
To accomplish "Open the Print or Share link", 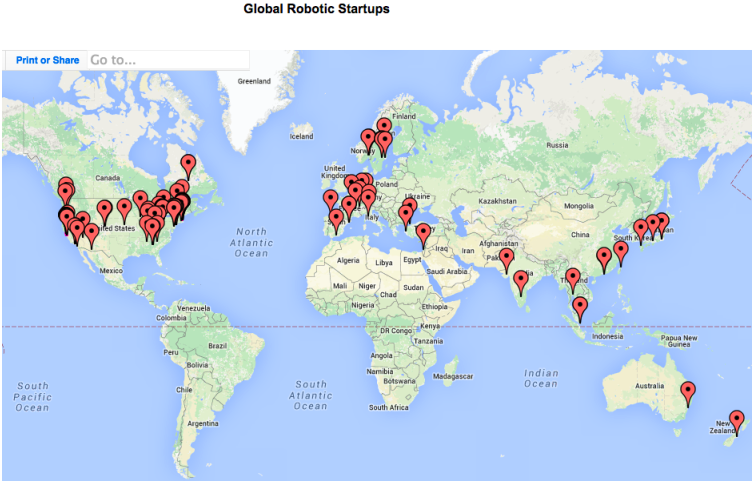I will point(48,60).
